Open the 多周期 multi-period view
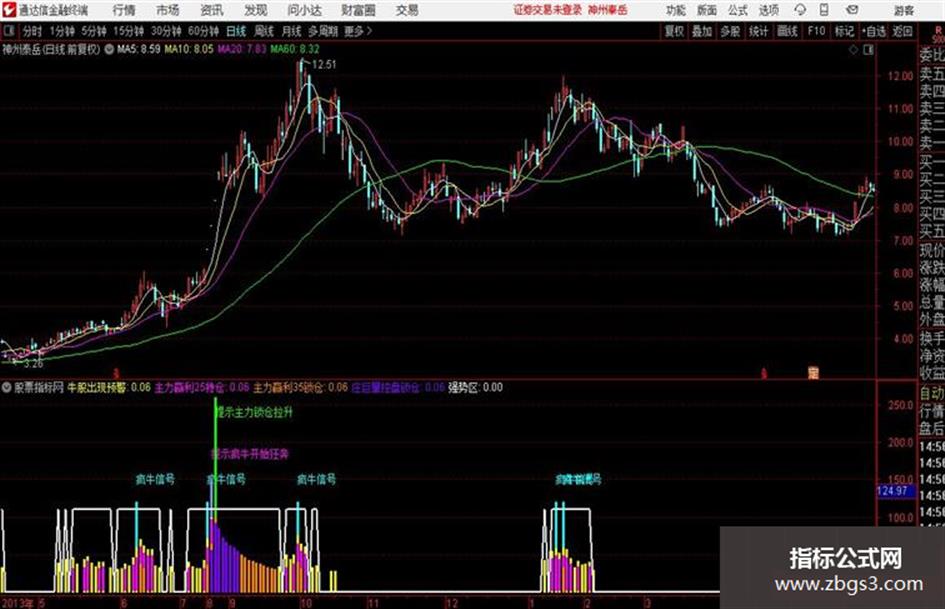The height and width of the screenshot is (609, 945). 323,31
